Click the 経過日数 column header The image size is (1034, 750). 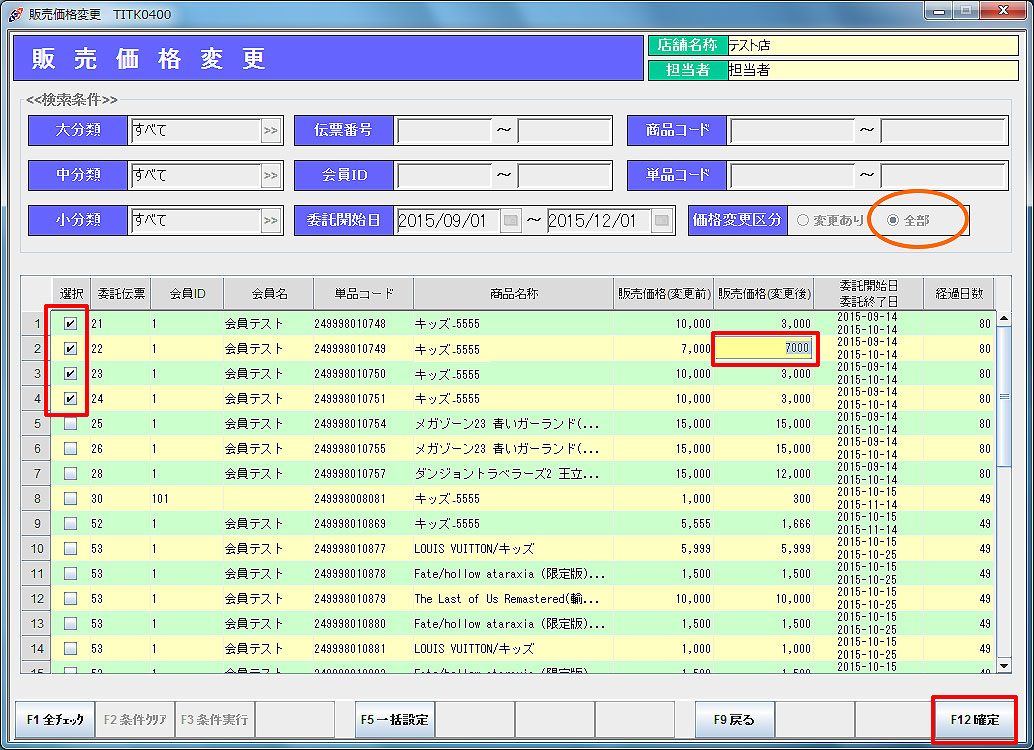point(959,294)
